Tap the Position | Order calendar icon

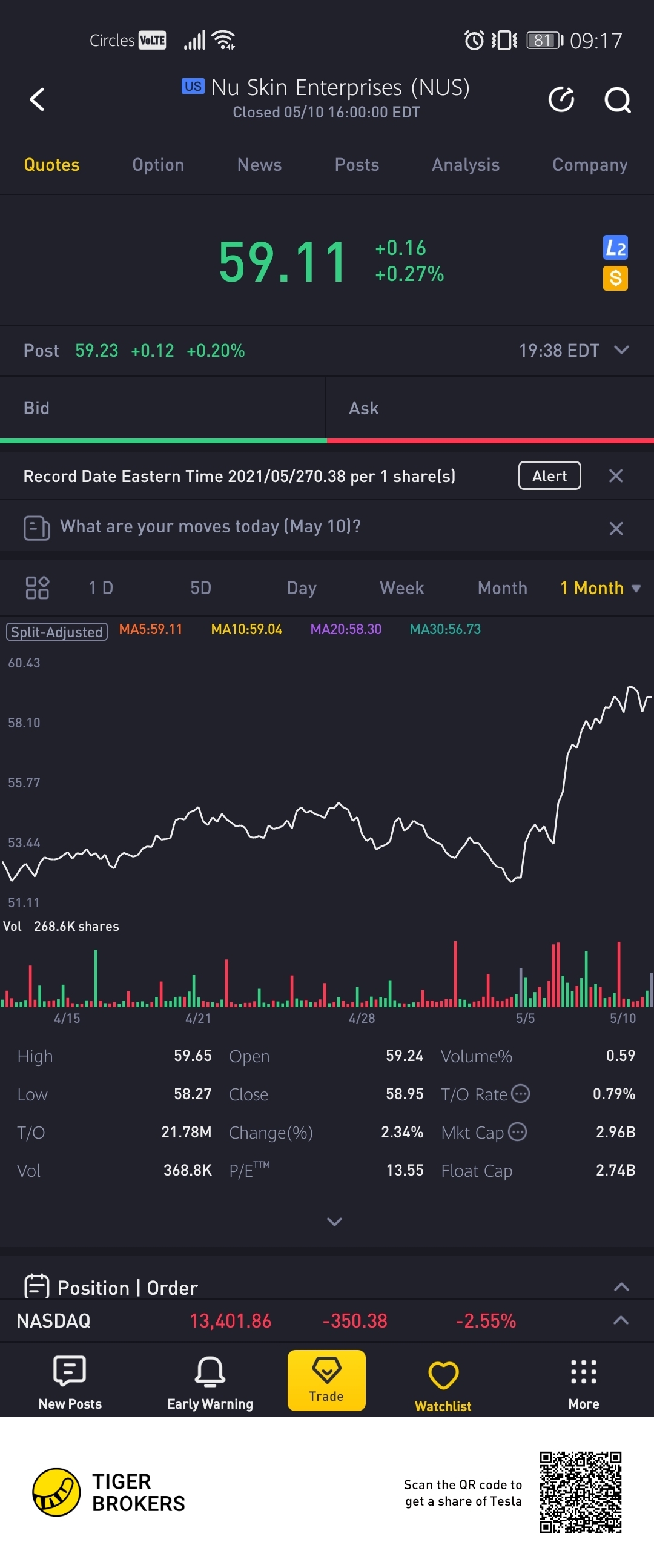click(x=36, y=1286)
